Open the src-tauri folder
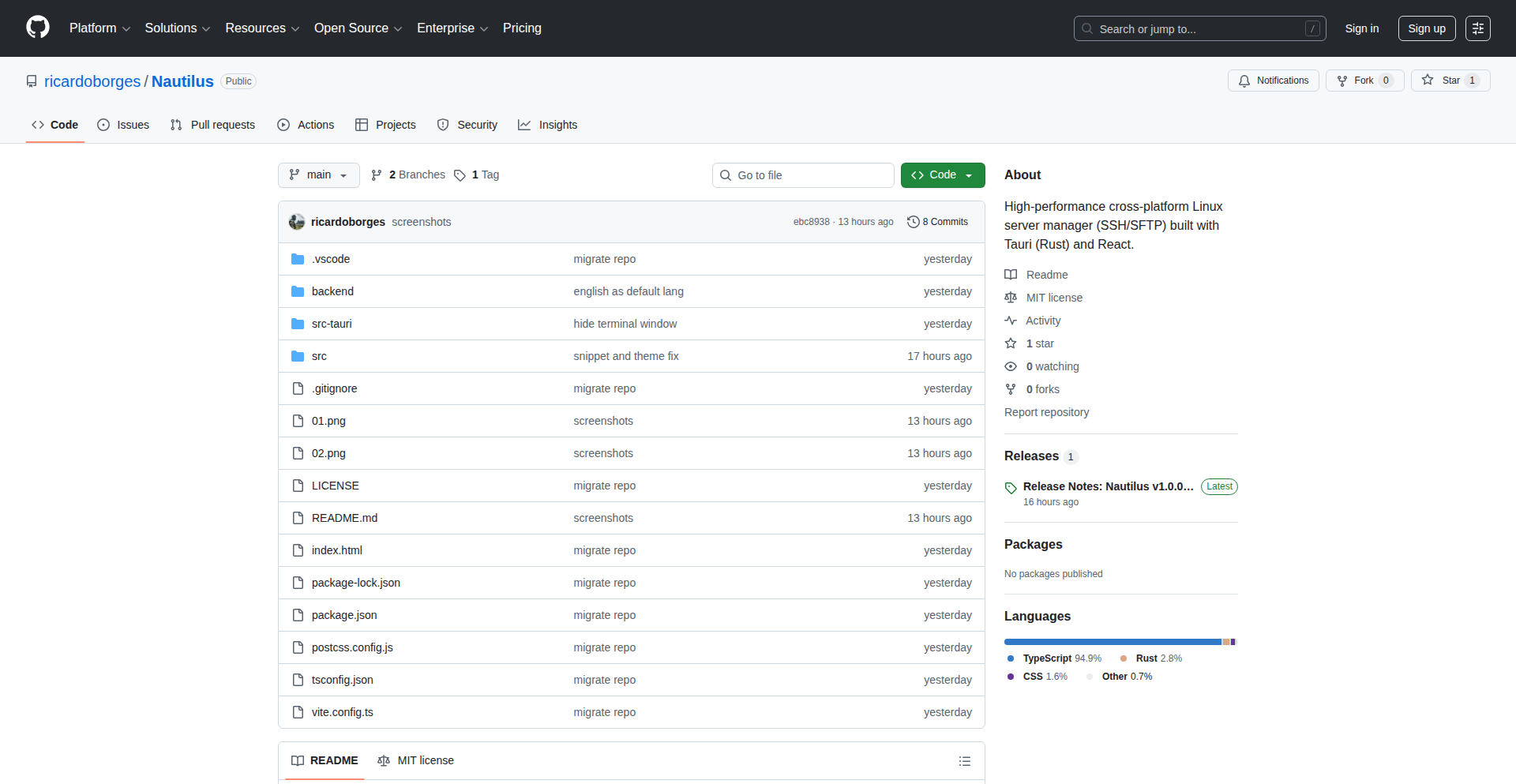 pyautogui.click(x=332, y=324)
